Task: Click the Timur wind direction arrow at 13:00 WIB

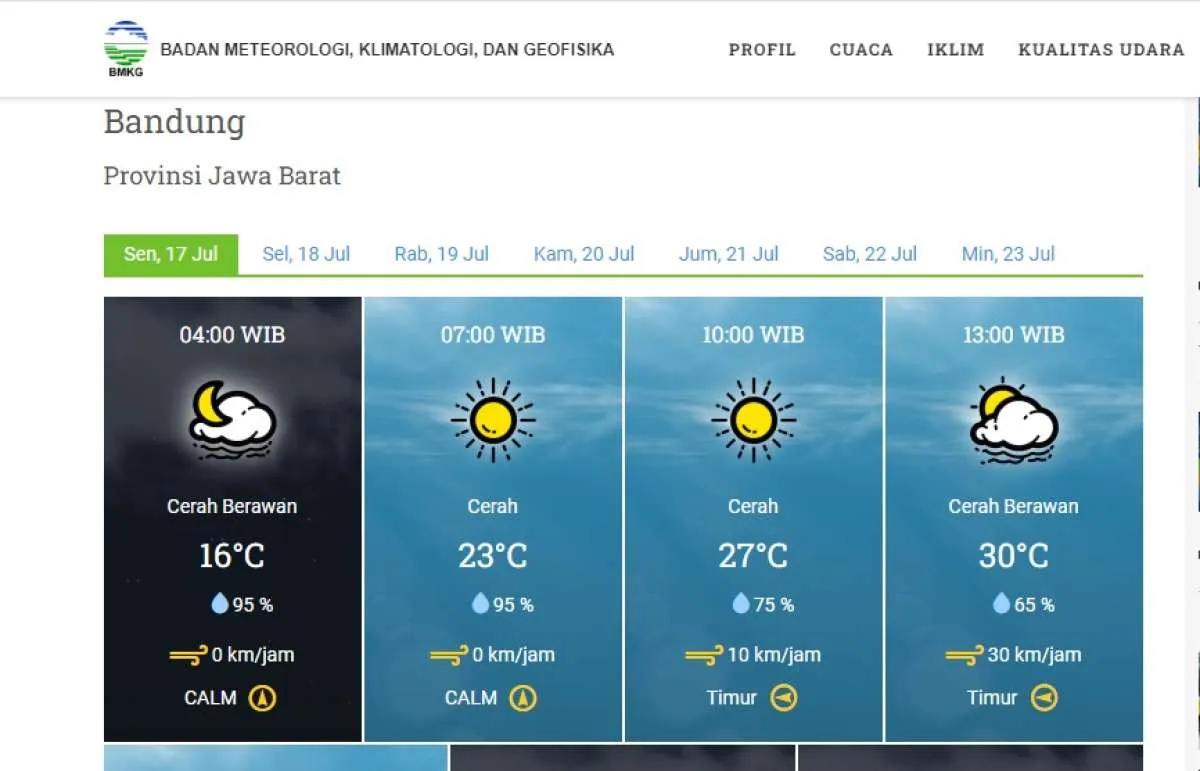Action: (1043, 698)
